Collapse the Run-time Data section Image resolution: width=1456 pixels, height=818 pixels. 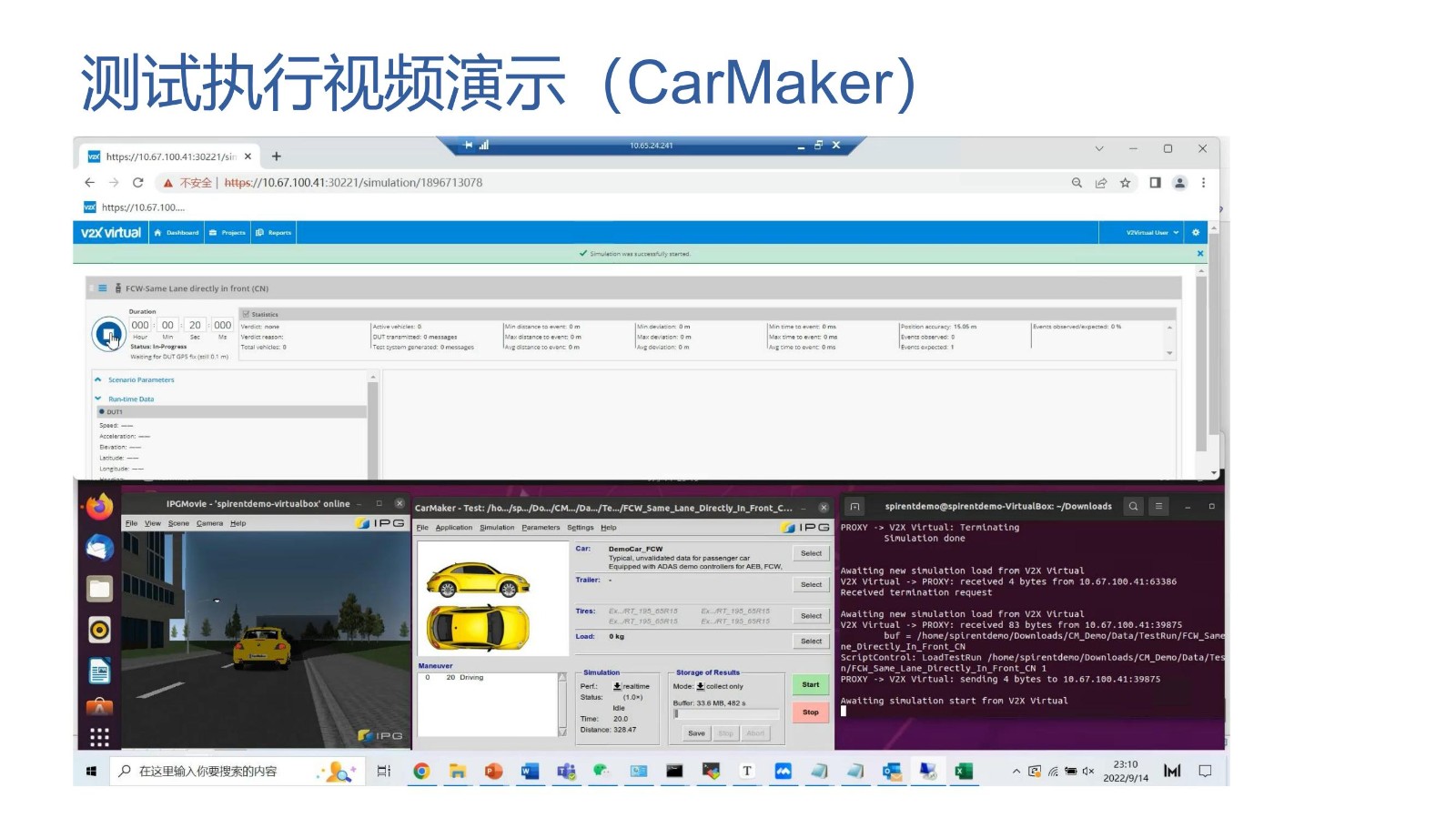coord(98,399)
